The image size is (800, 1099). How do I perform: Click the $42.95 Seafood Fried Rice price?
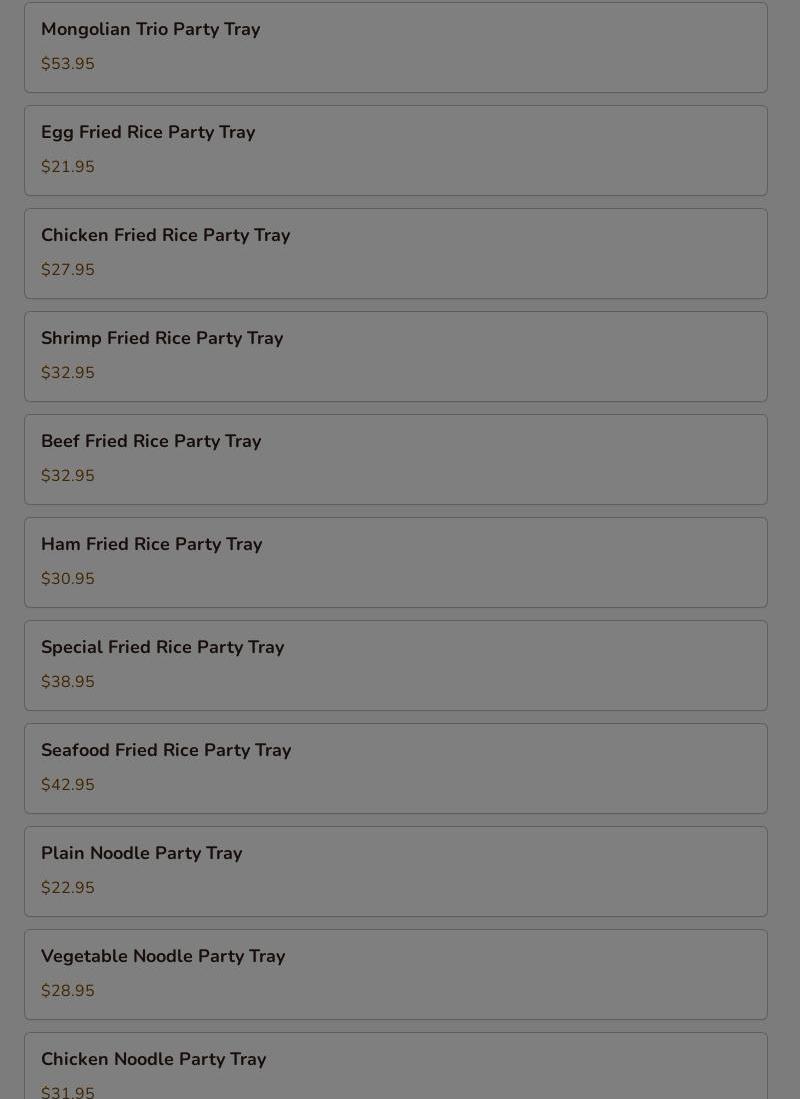[68, 785]
